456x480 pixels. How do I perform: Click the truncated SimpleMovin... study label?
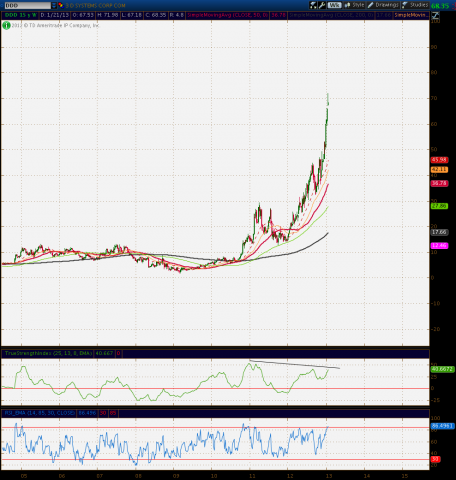pyautogui.click(x=411, y=15)
